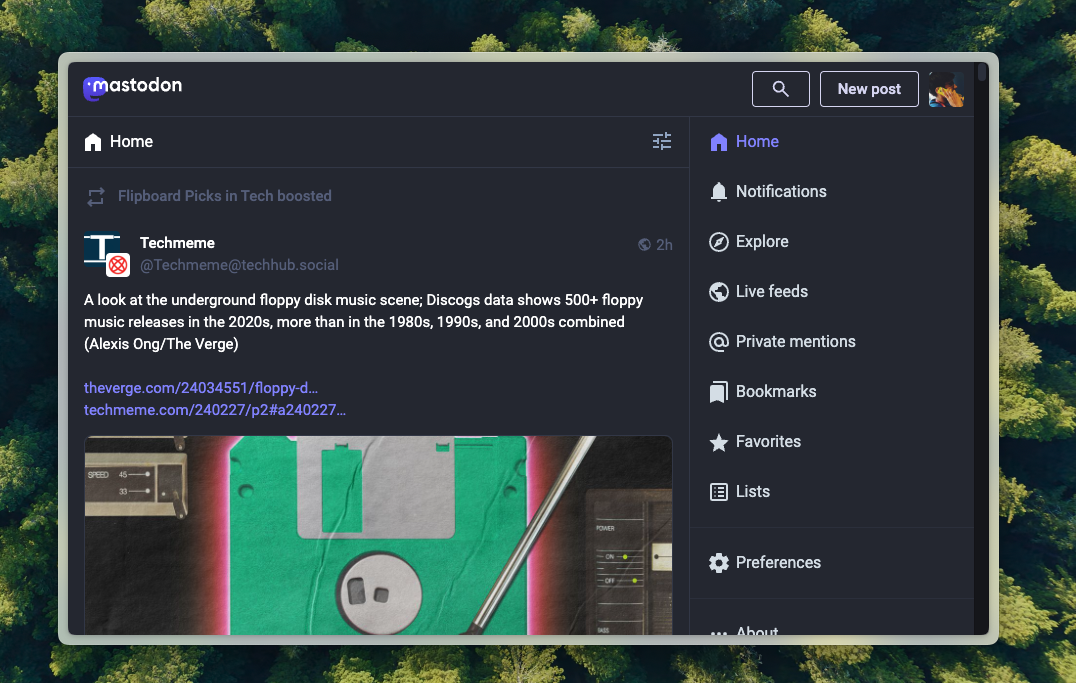The height and width of the screenshot is (683, 1076).
Task: Select Home label in sidebar navigation
Action: (x=757, y=141)
